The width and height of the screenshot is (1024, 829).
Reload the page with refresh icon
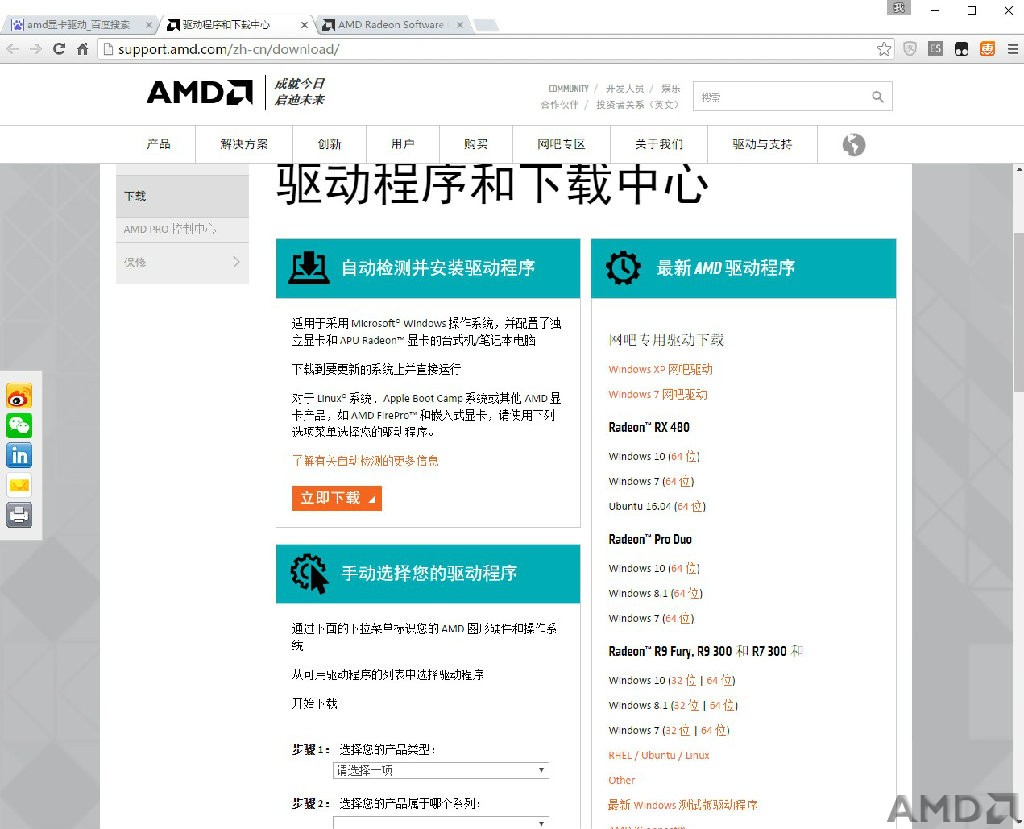coord(59,49)
